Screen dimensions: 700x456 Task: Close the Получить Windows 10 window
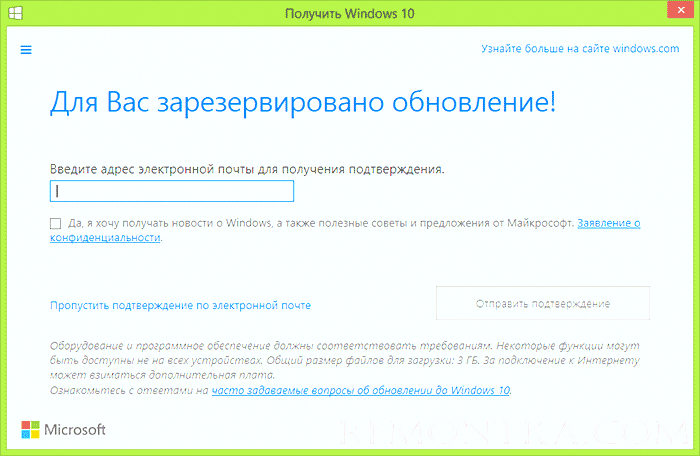681,9
